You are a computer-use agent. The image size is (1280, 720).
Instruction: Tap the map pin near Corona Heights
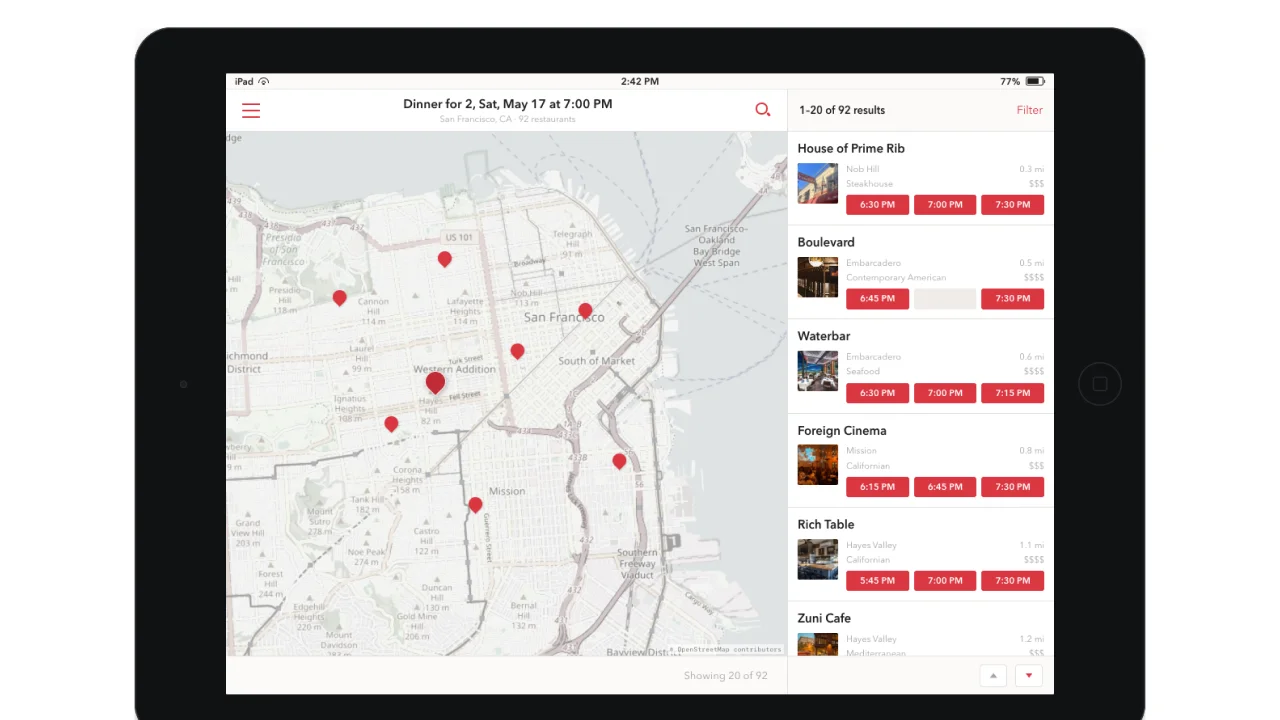point(391,424)
